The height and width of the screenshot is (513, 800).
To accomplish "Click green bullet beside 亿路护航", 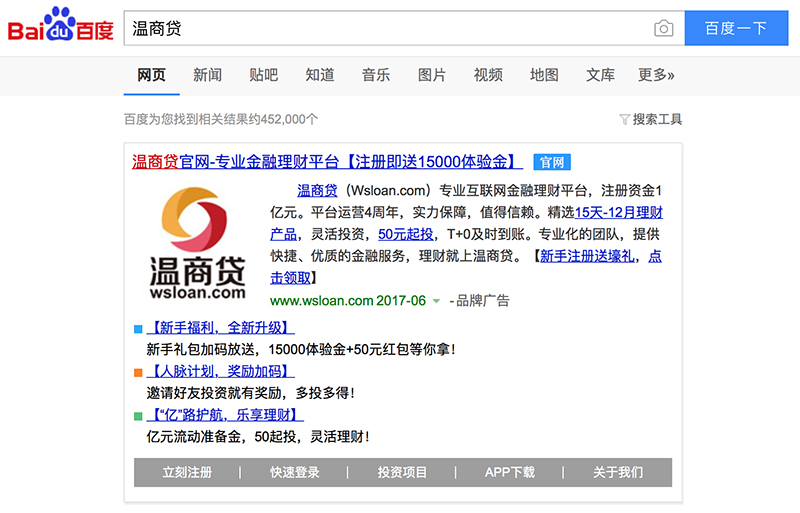I will 138,416.
